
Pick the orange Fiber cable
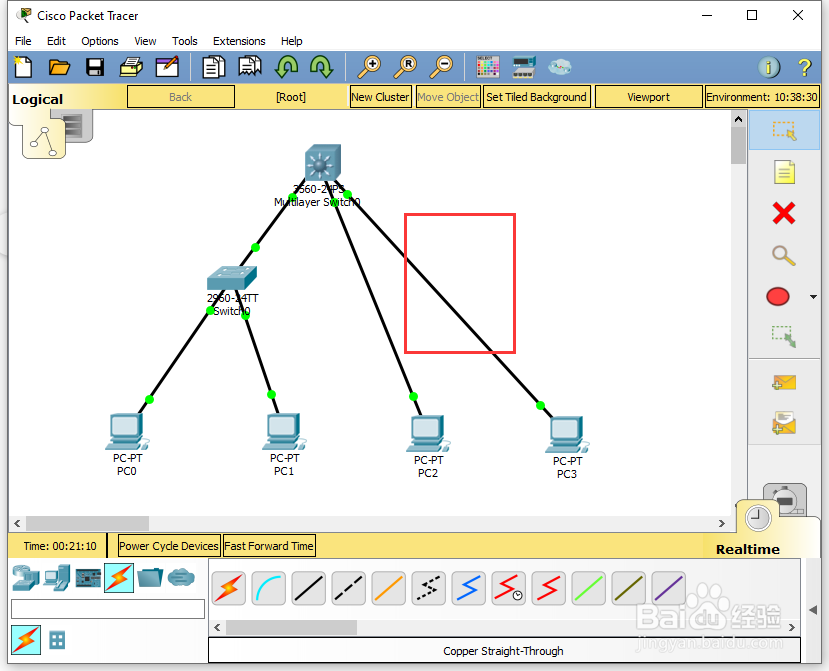tap(389, 588)
